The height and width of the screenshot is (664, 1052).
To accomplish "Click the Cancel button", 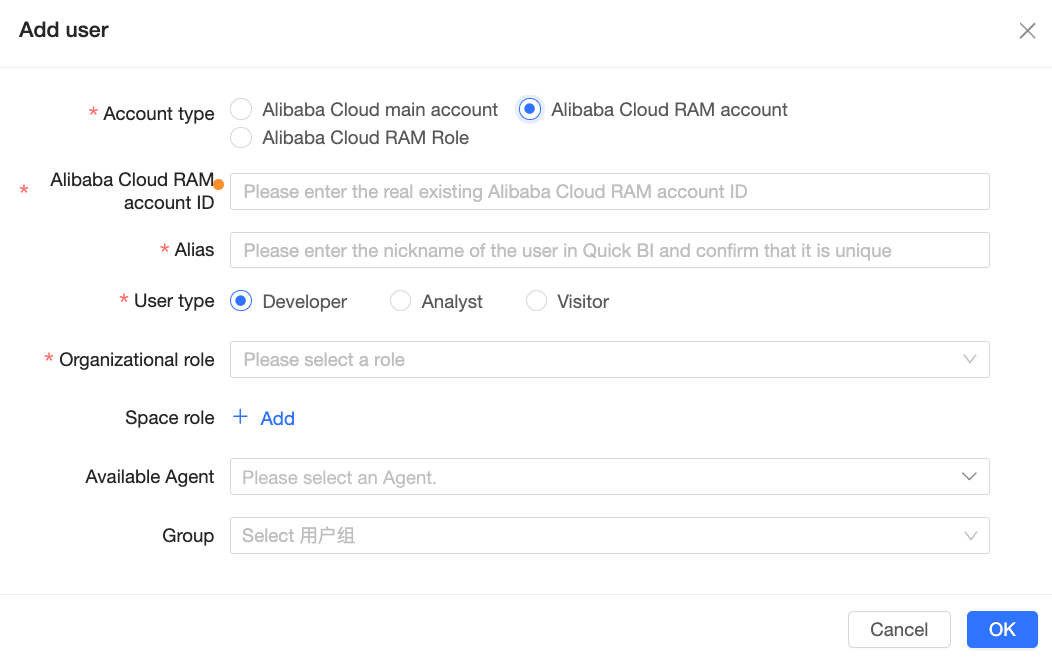I will 899,629.
